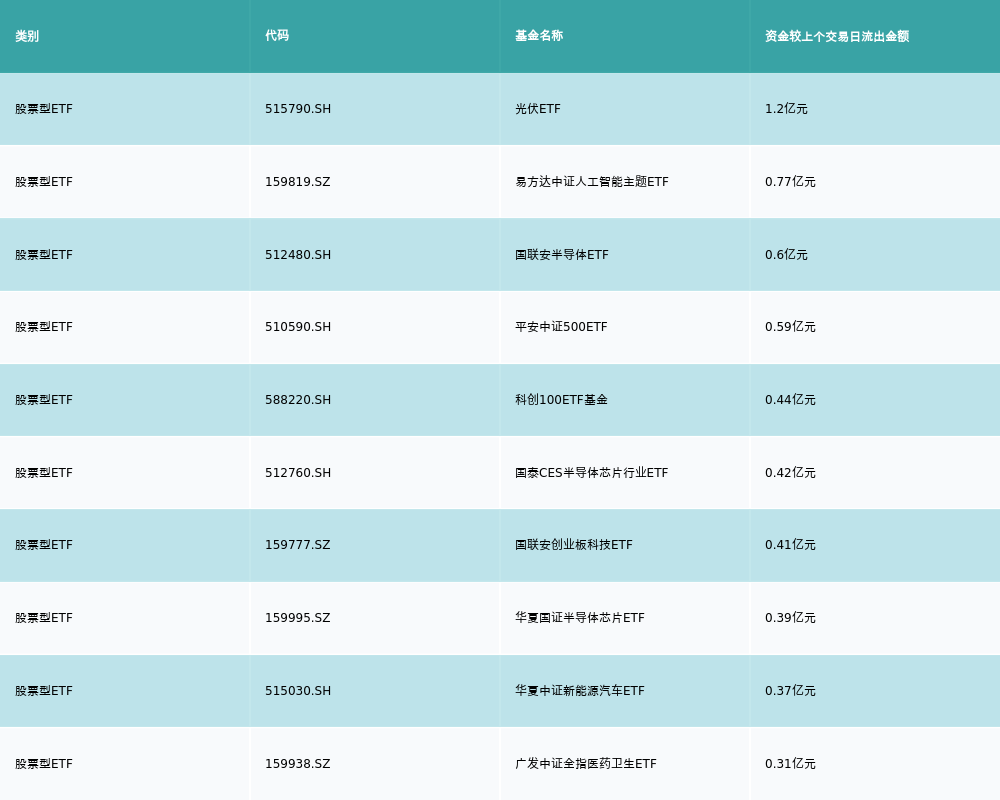Select code 159777.SZ
Image resolution: width=1000 pixels, height=800 pixels.
pos(298,545)
